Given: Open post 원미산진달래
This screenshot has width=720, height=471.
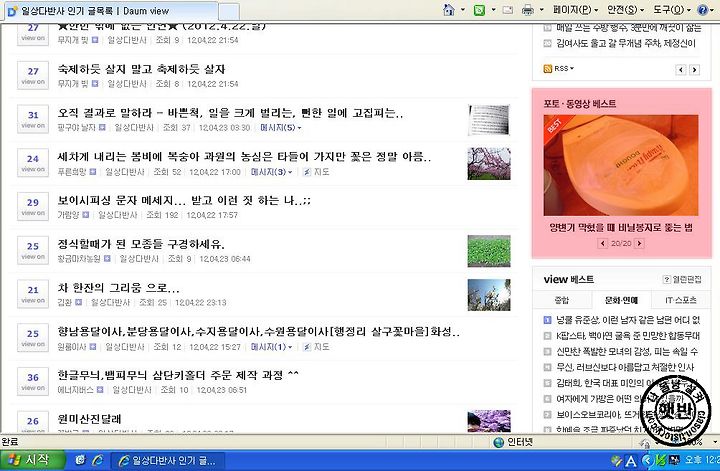Looking at the screenshot, I should (89, 419).
